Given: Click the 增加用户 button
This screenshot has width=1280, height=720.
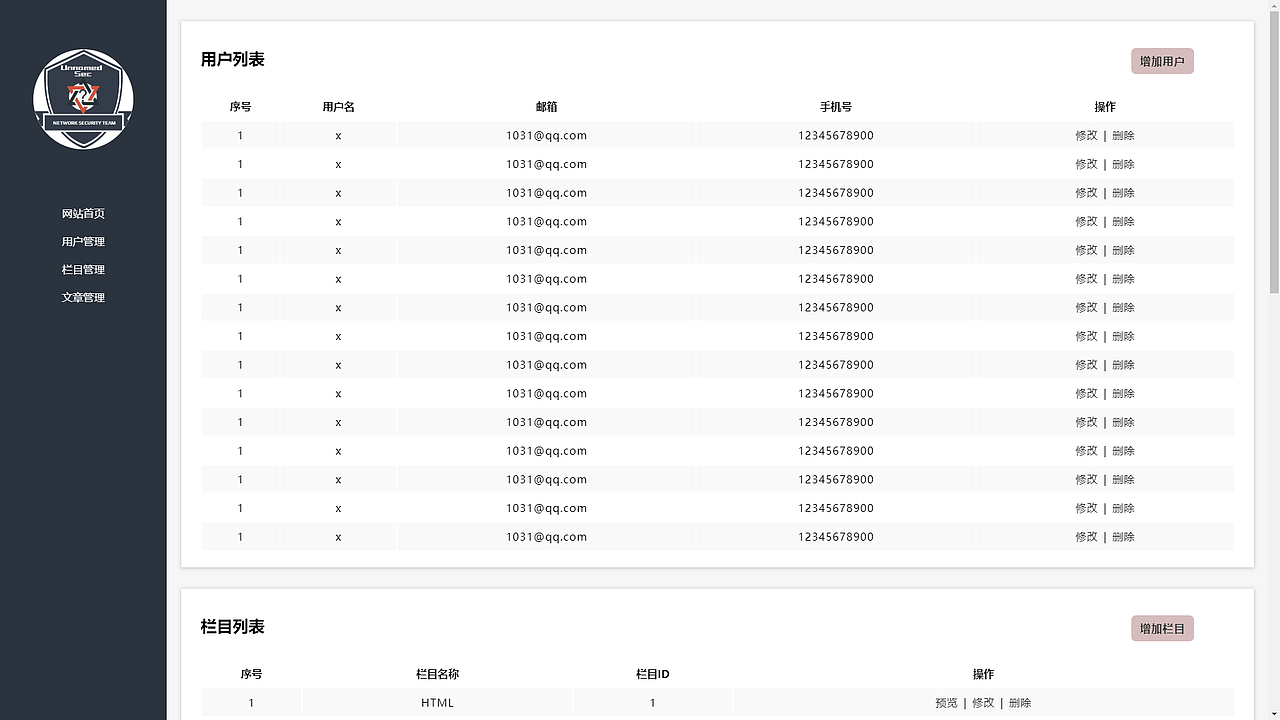Looking at the screenshot, I should tap(1162, 61).
